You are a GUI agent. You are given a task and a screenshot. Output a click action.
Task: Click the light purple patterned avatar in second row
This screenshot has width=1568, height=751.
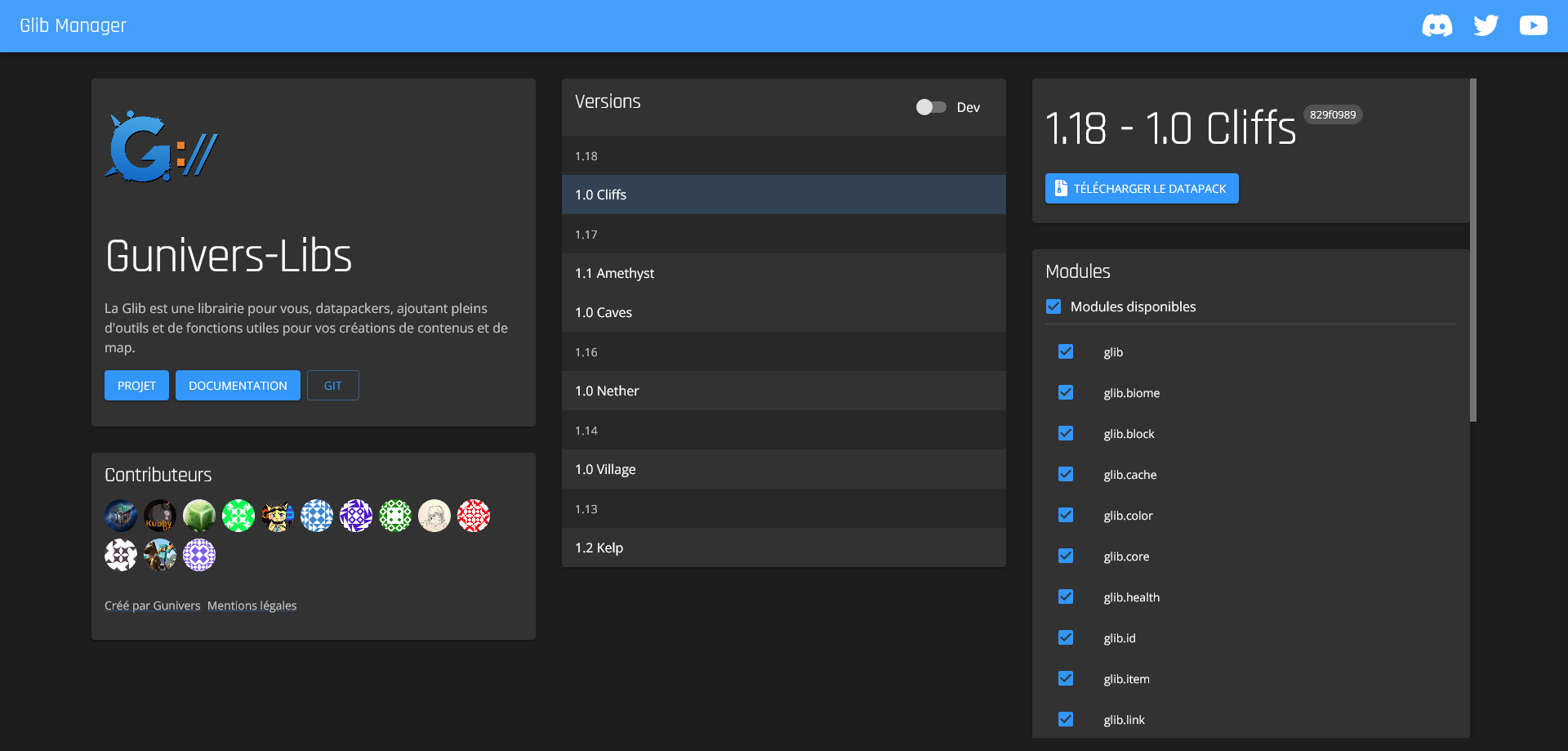pyautogui.click(x=199, y=555)
